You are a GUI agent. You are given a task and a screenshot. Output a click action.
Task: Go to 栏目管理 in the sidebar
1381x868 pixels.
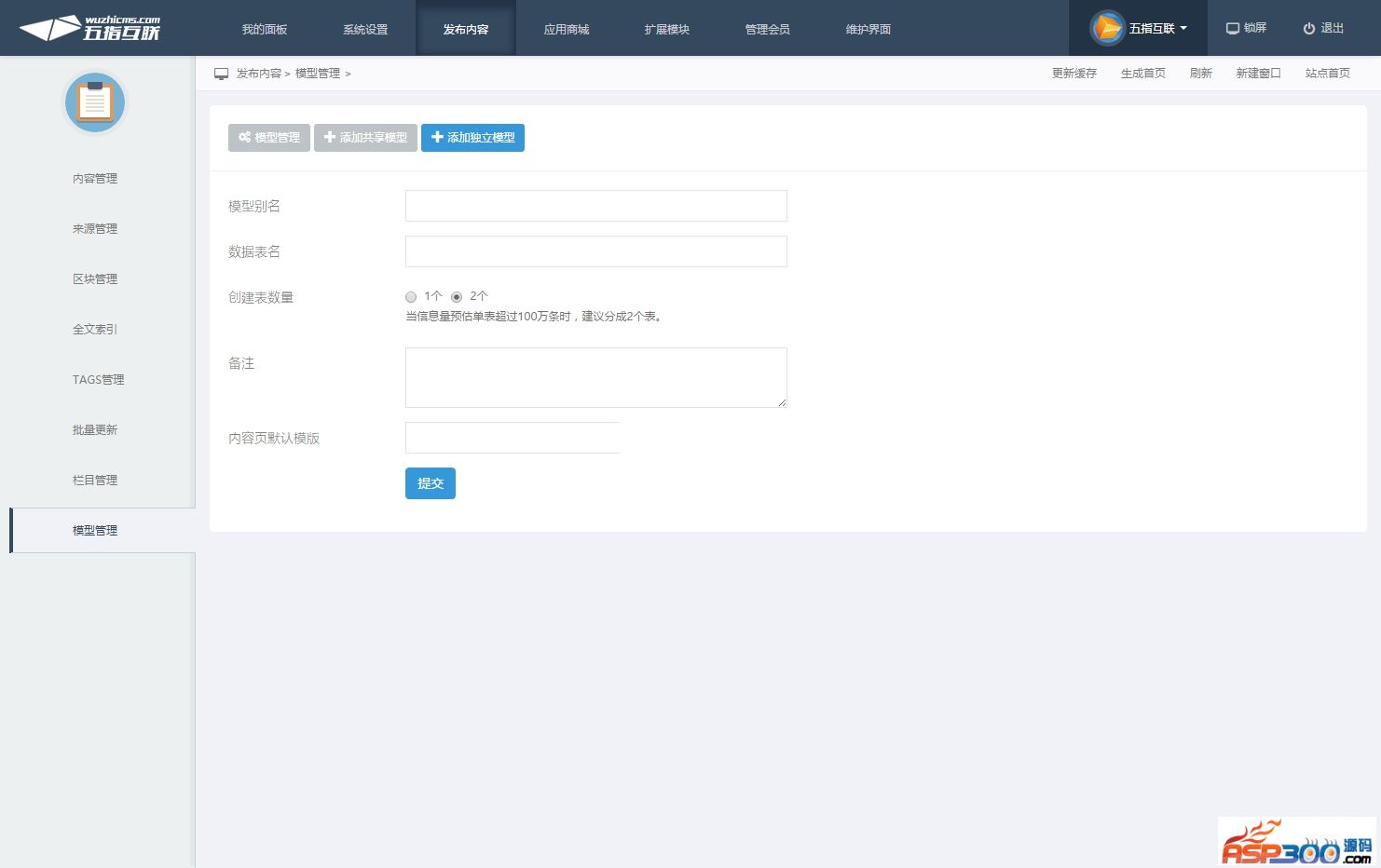coord(95,480)
